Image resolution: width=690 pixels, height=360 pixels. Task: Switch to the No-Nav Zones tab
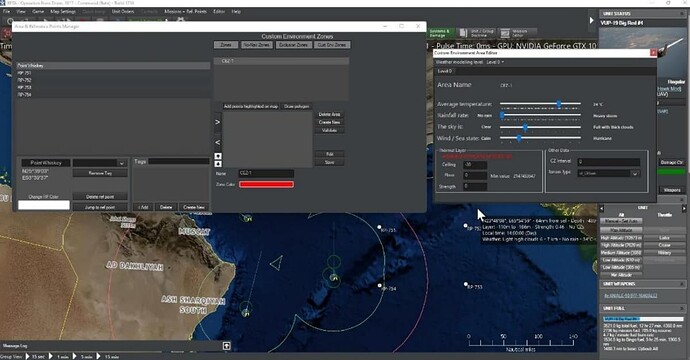tap(257, 45)
